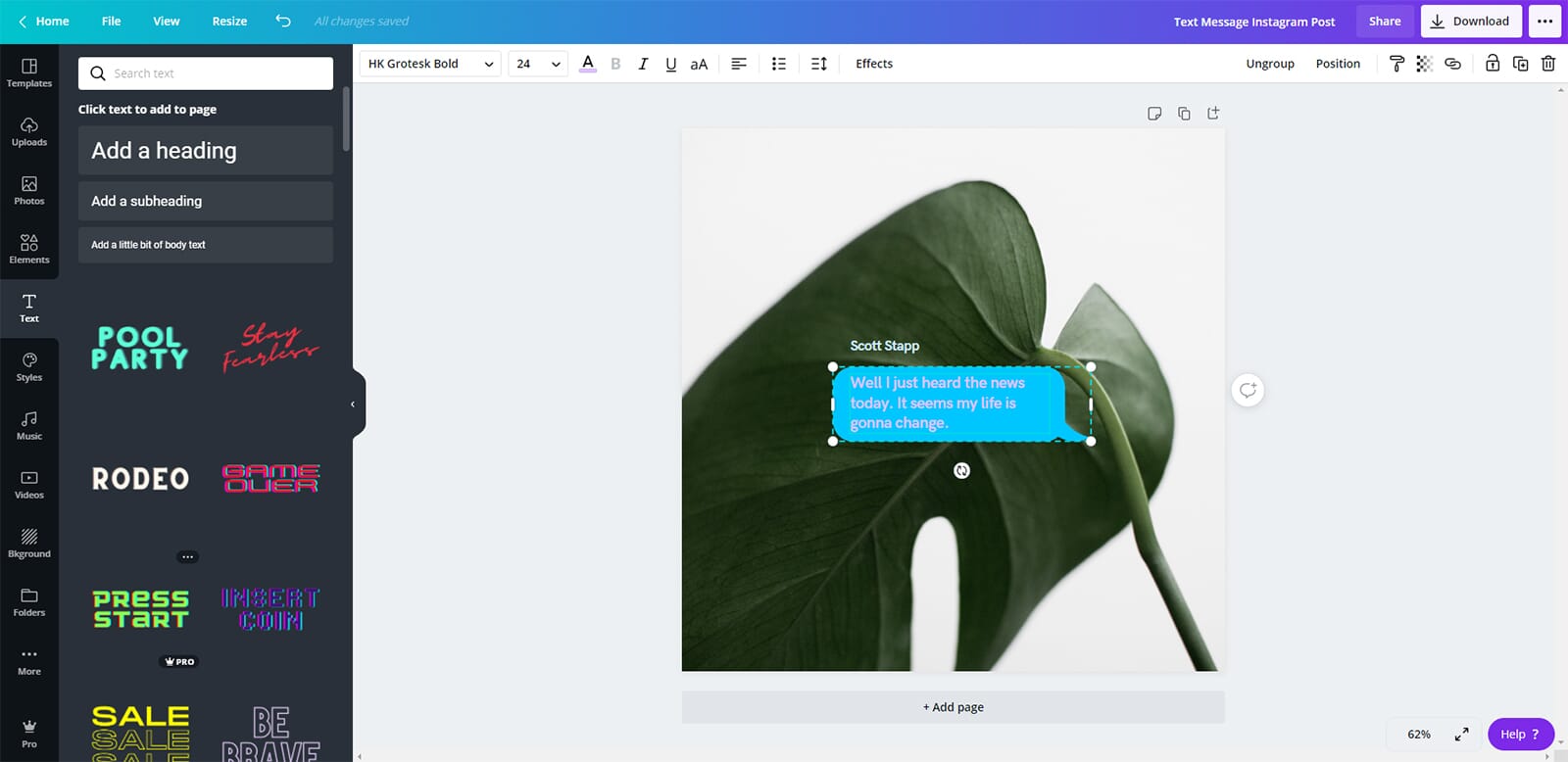Screen dimensions: 1568x762
Task: Open text Effects options
Action: [874, 64]
